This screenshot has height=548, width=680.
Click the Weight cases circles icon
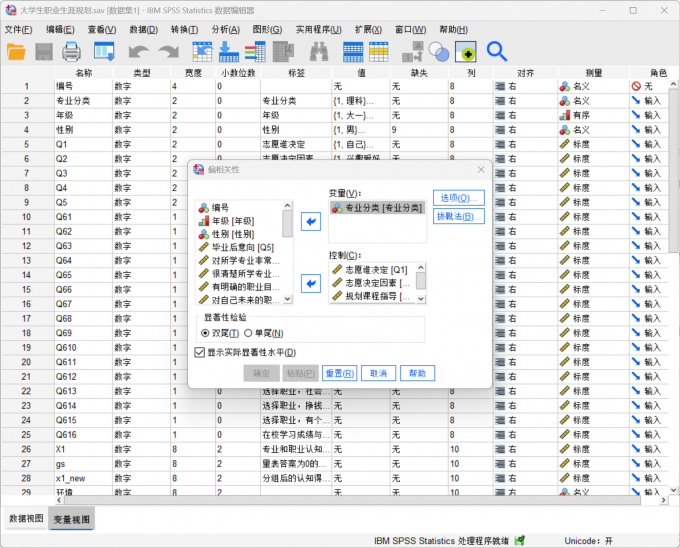pyautogui.click(x=439, y=52)
